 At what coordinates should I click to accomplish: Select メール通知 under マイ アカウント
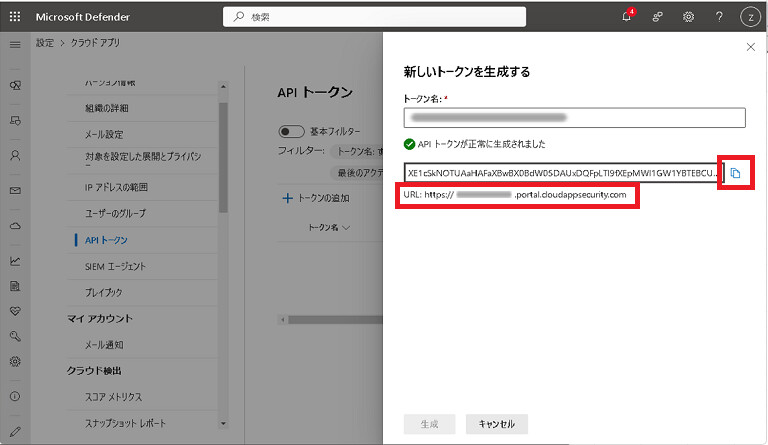(x=104, y=345)
